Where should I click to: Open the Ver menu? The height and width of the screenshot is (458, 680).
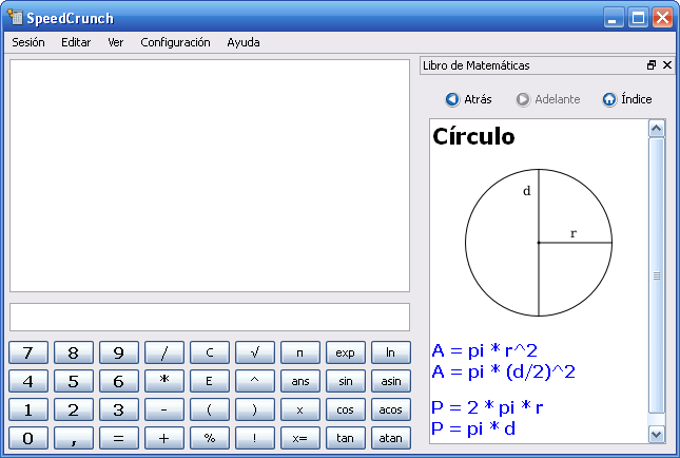point(115,43)
